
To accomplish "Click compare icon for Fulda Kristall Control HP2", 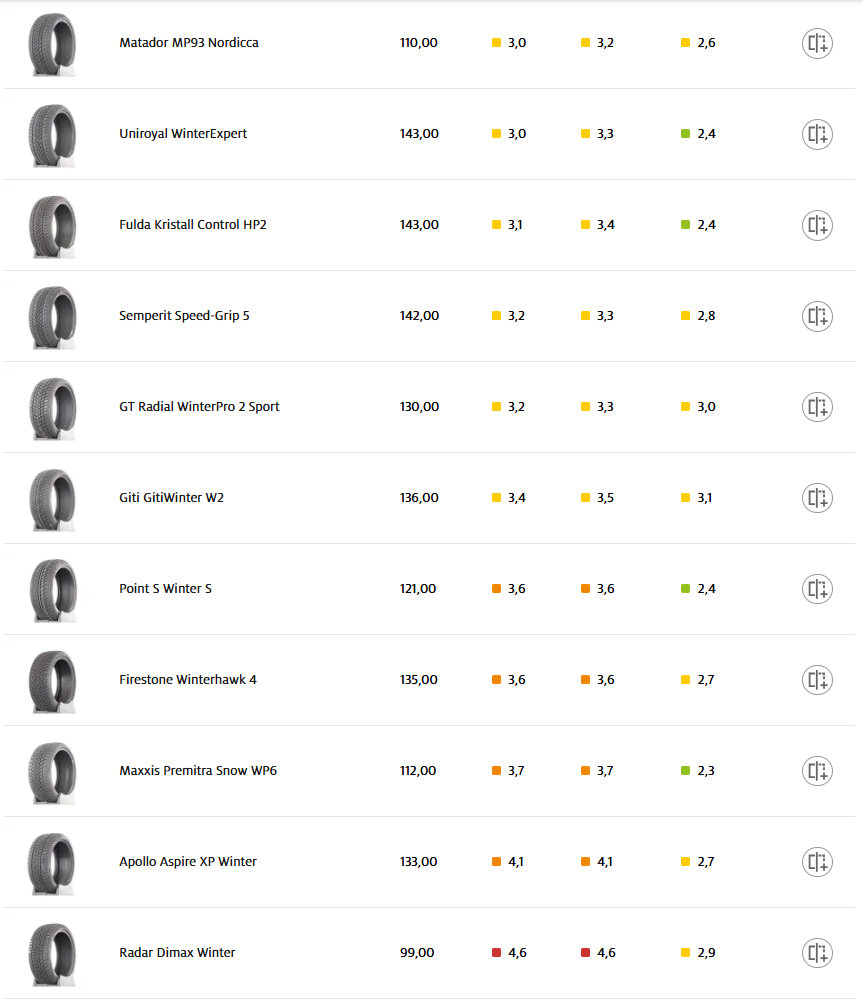I will click(817, 225).
